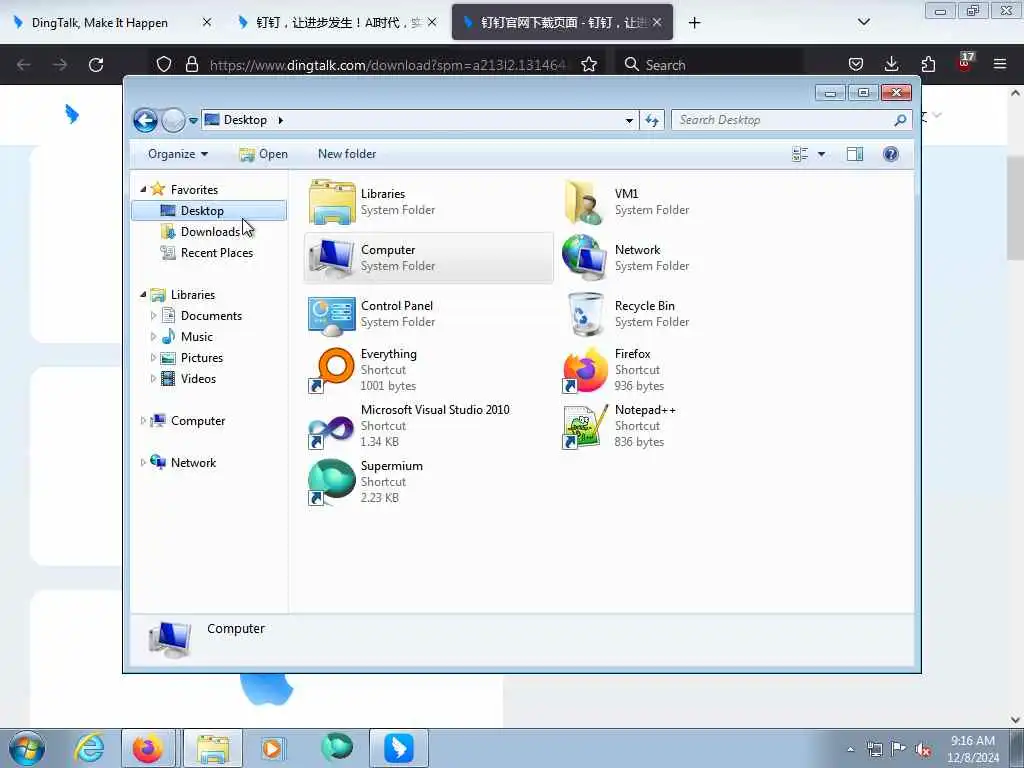The width and height of the screenshot is (1024, 768).
Task: Open the Organize menu
Action: pos(178,154)
